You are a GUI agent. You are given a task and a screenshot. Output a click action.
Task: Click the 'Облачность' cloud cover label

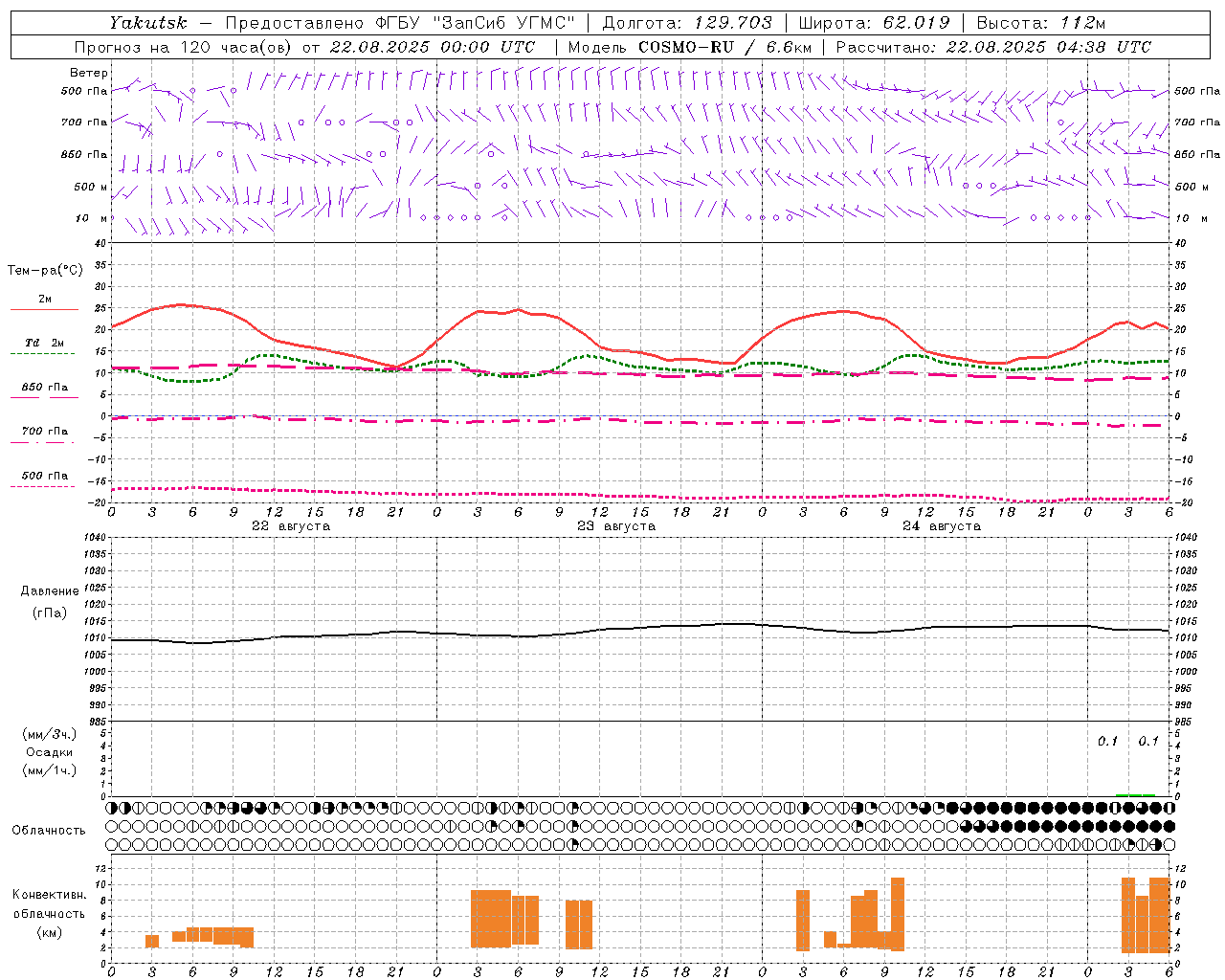coord(49,831)
